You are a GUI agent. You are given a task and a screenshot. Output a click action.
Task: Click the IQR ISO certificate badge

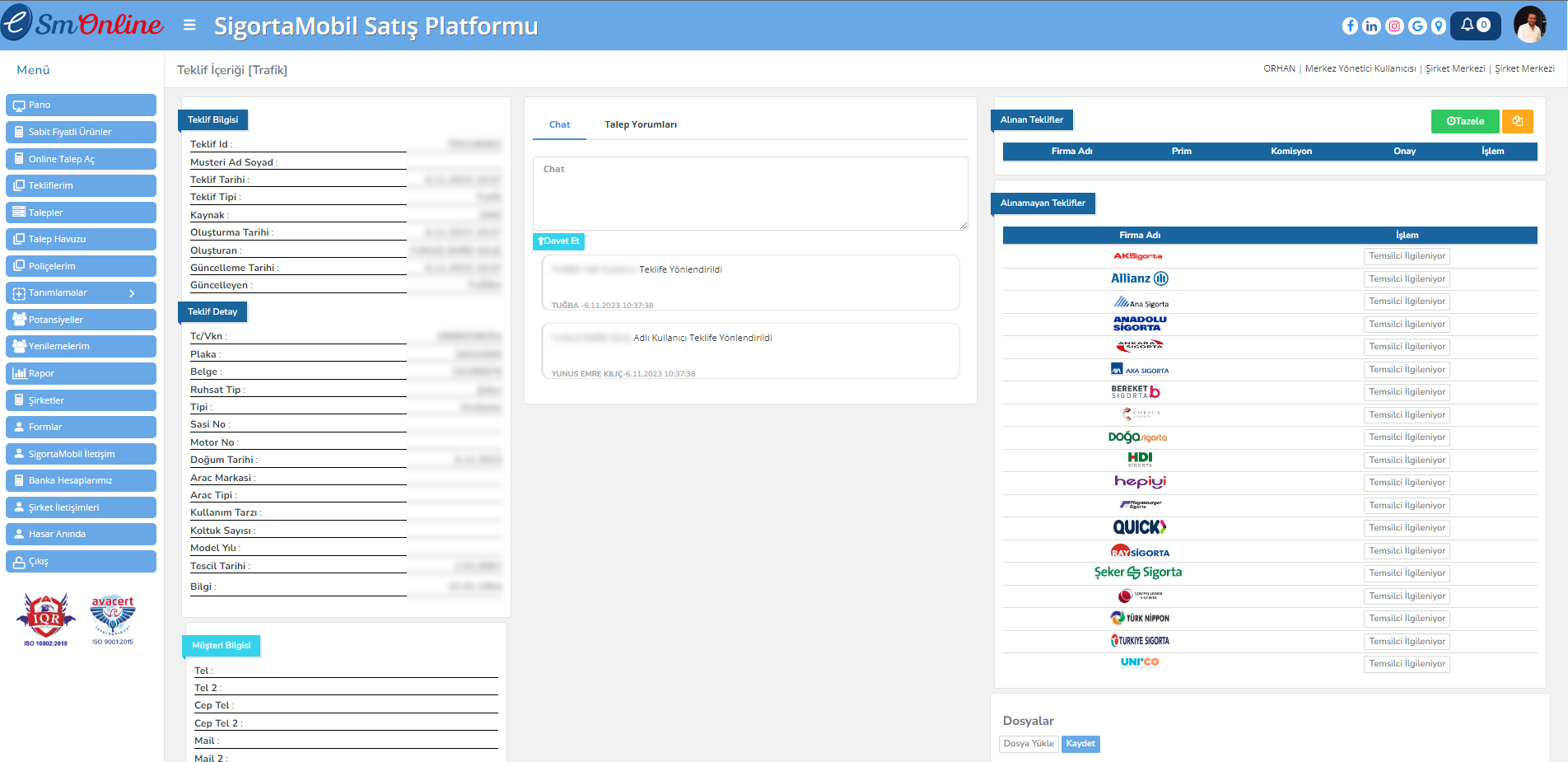point(46,619)
